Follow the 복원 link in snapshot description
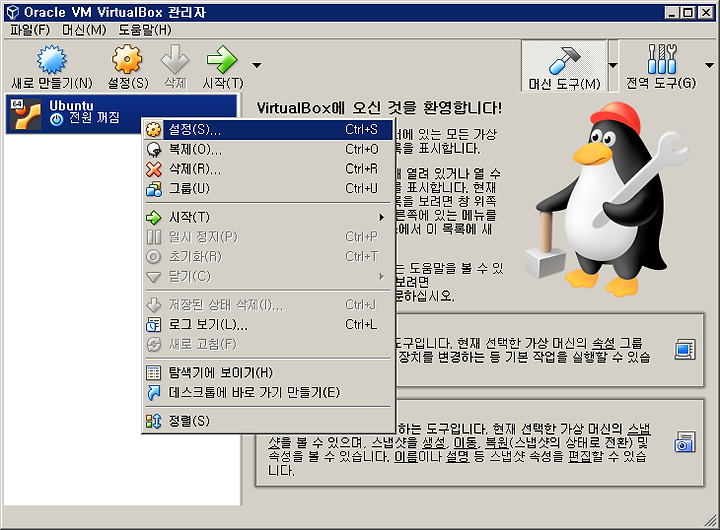Image resolution: width=720 pixels, height=530 pixels. [x=496, y=443]
